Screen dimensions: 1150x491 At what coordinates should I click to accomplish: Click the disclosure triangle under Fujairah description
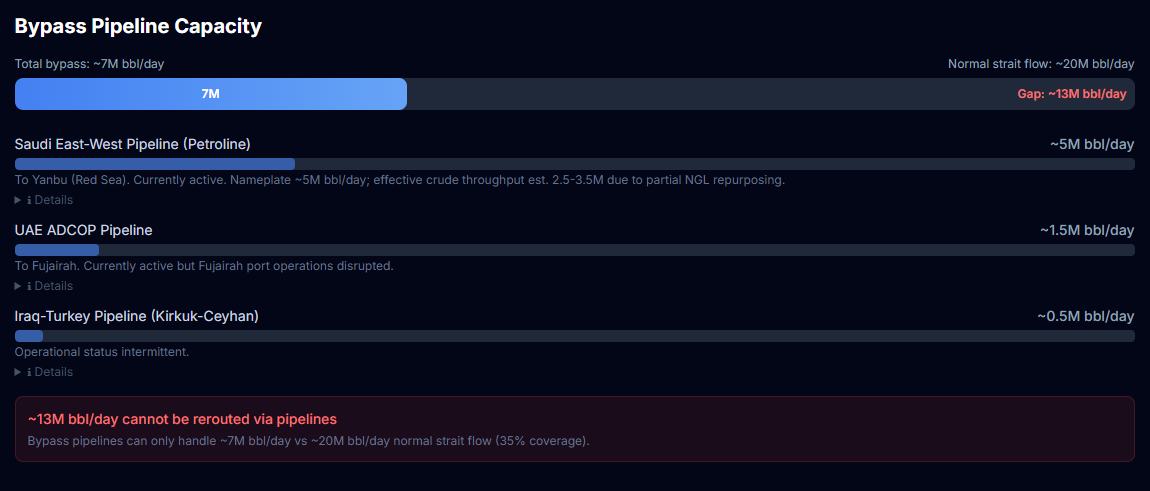click(18, 285)
